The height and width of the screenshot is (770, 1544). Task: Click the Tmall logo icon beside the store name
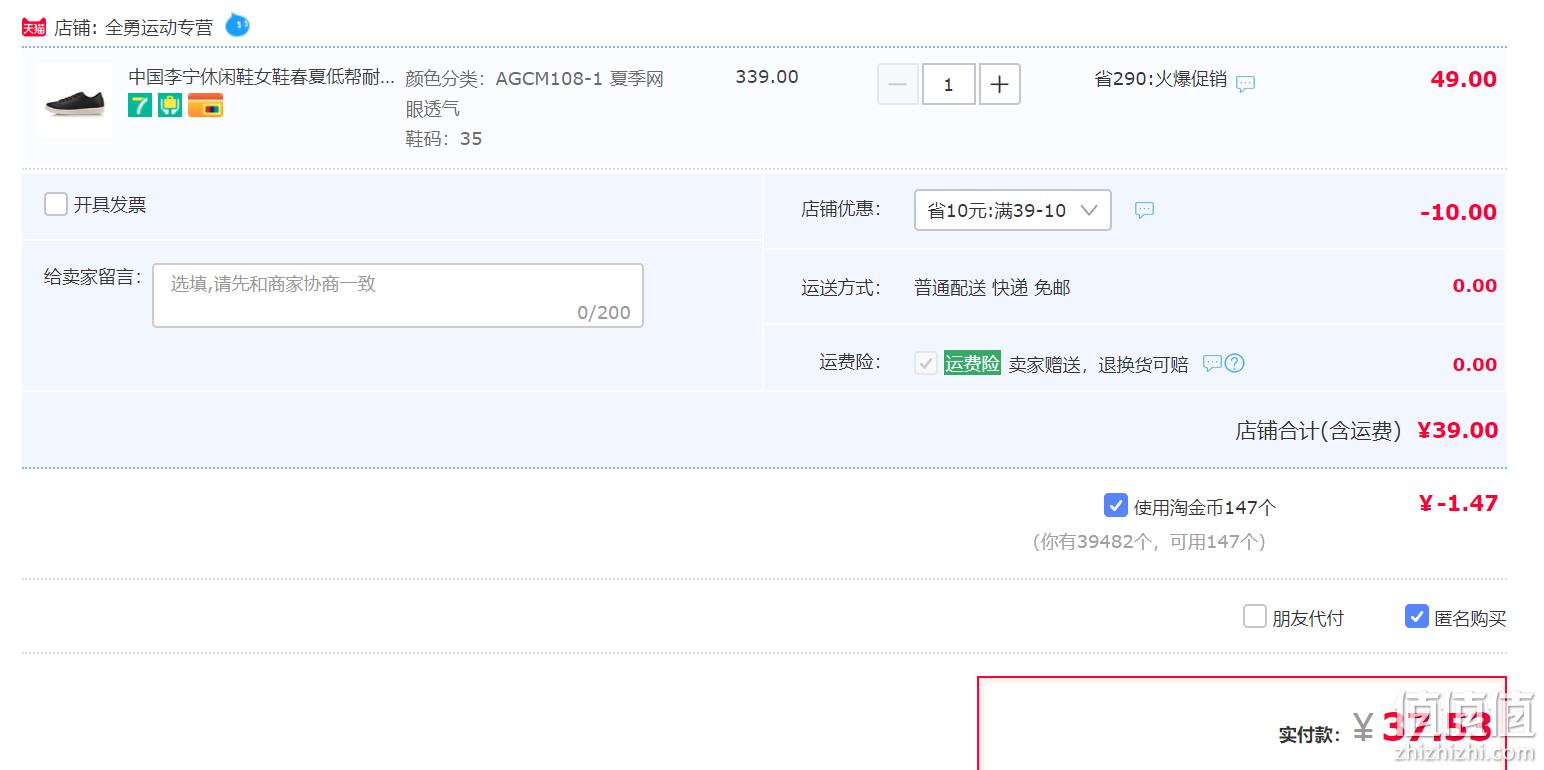(x=34, y=28)
